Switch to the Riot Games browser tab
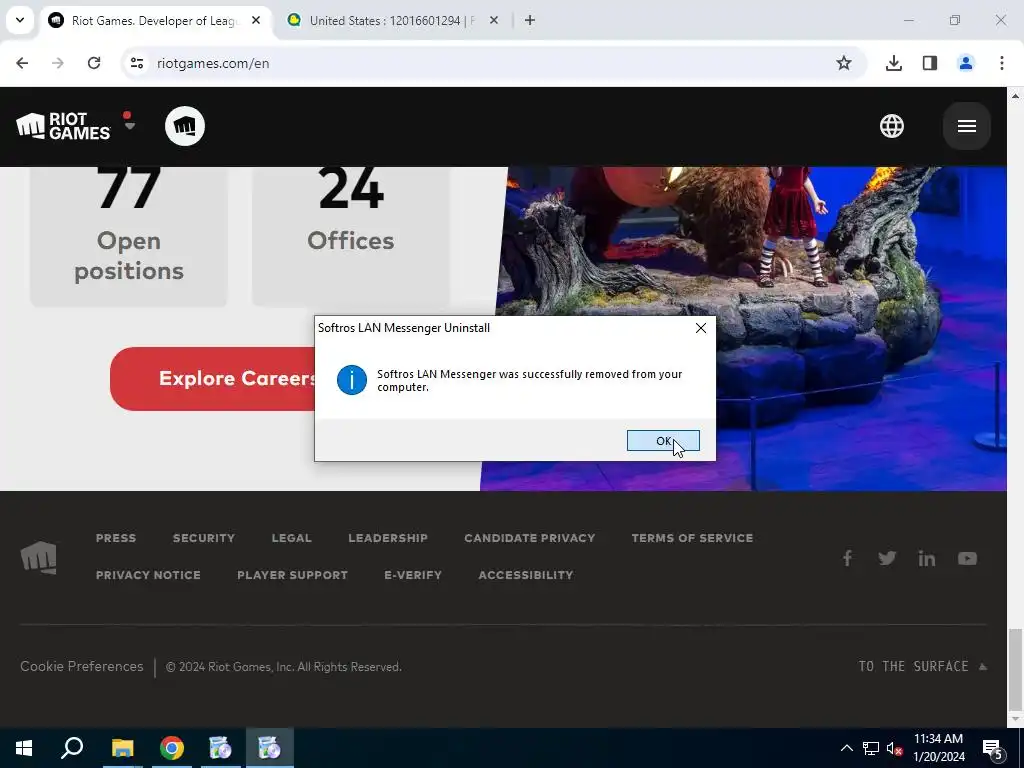1024x768 pixels. pos(153,21)
